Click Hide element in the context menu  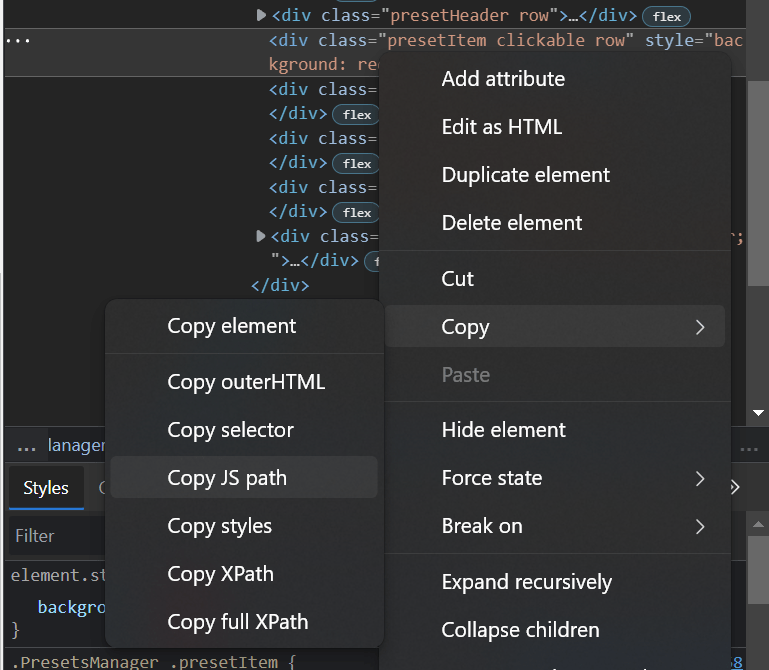[503, 430]
